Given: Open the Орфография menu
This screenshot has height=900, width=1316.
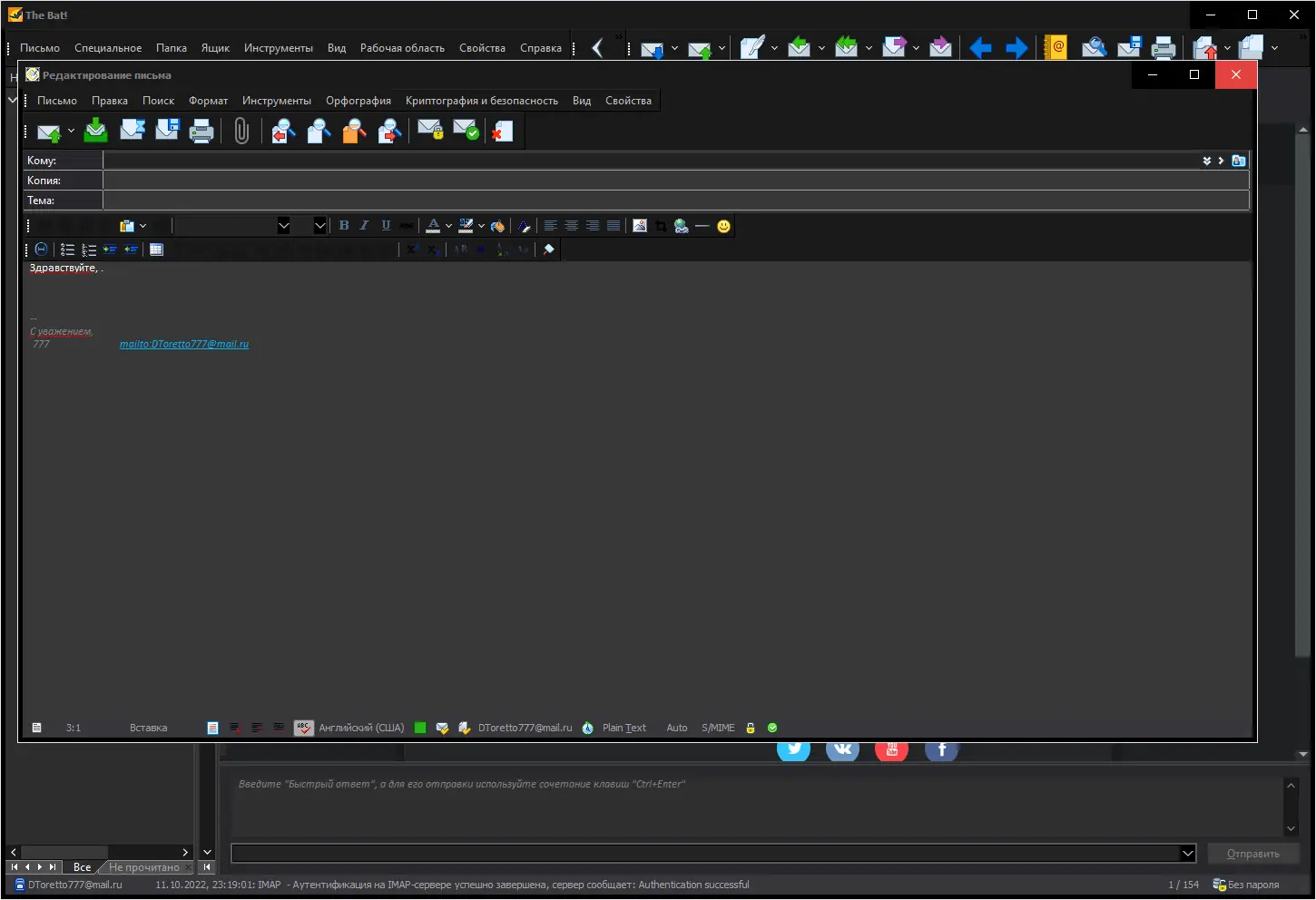Looking at the screenshot, I should pos(358,101).
